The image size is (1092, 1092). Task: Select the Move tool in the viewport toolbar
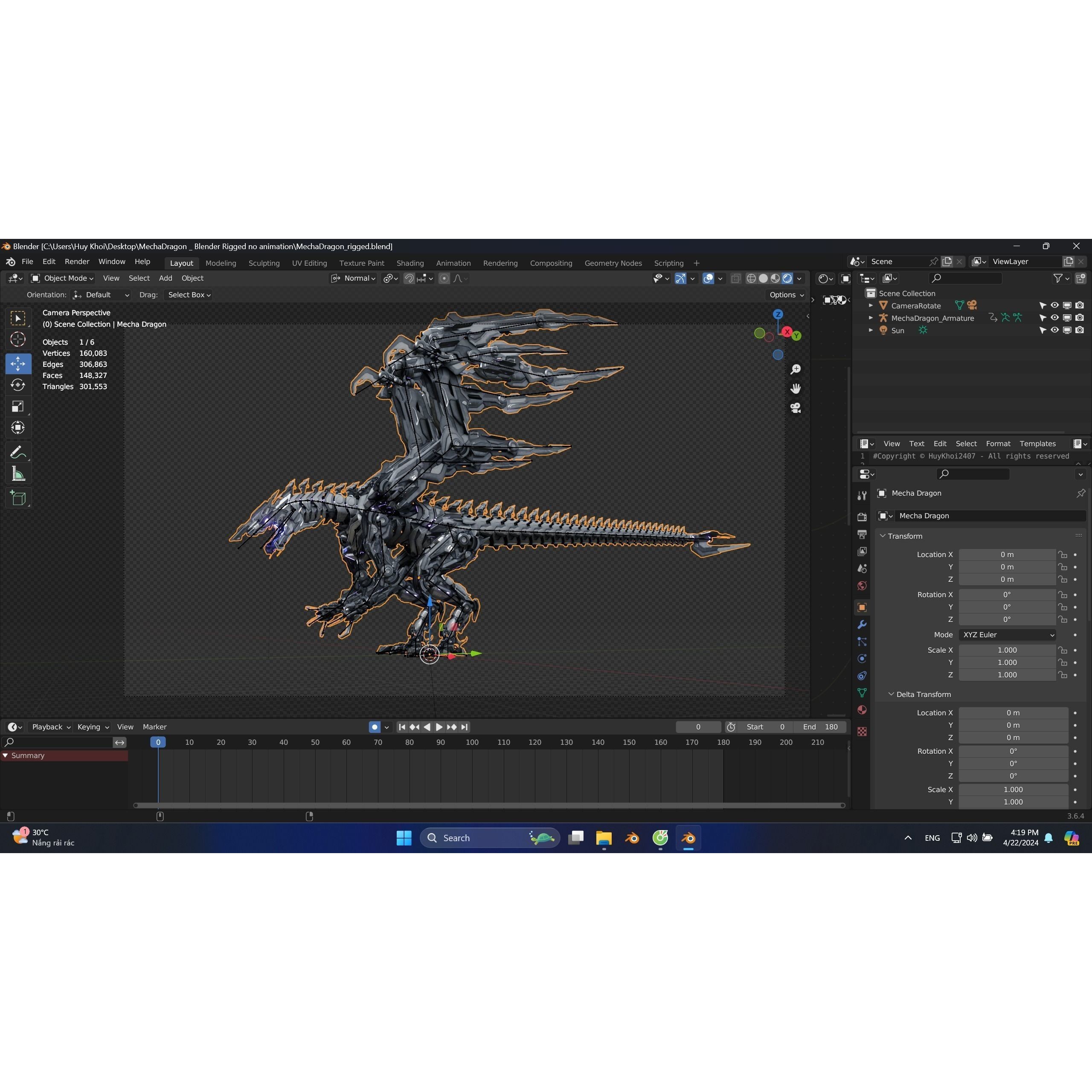coord(19,364)
